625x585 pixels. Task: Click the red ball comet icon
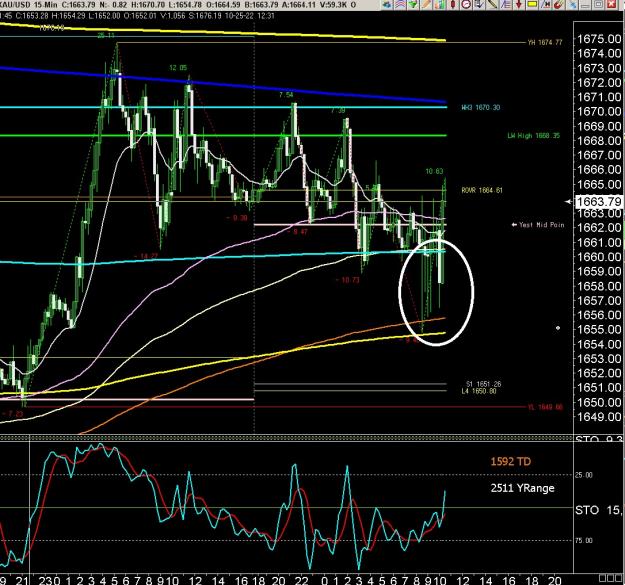coord(558,4)
